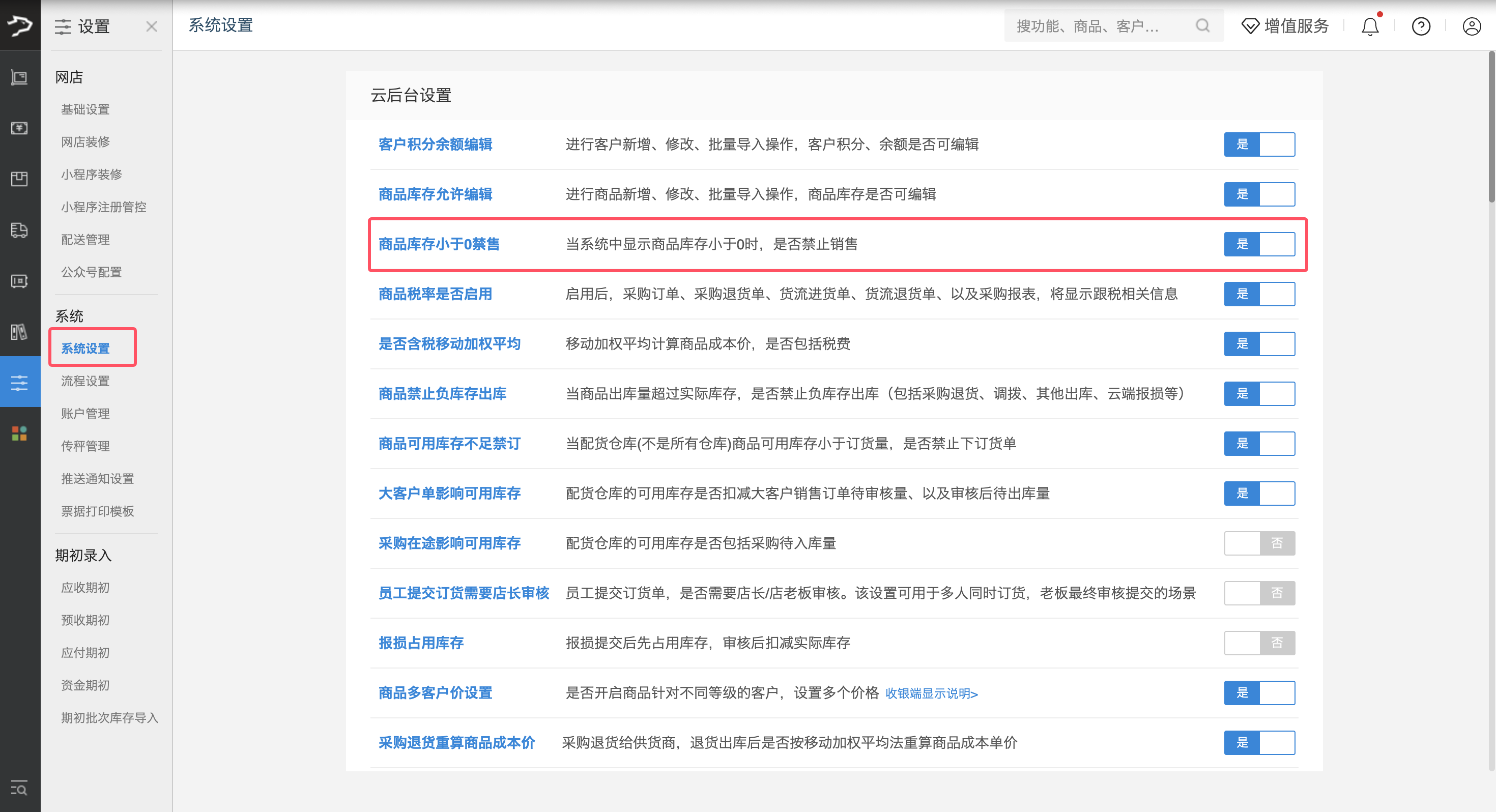The height and width of the screenshot is (812, 1496).
Task: Toggle 商品库存小于0禁售 switch
Action: 1259,244
